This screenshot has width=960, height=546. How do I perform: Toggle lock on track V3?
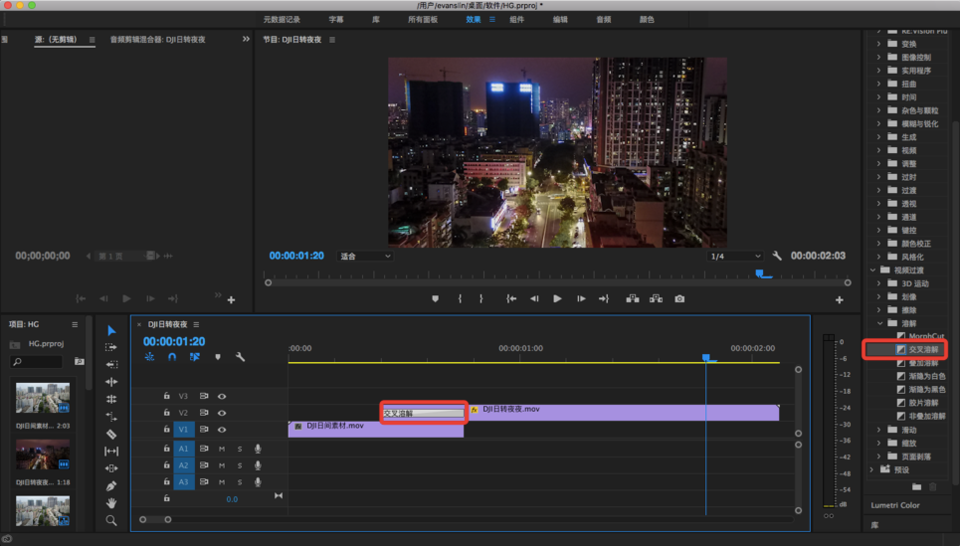point(167,396)
